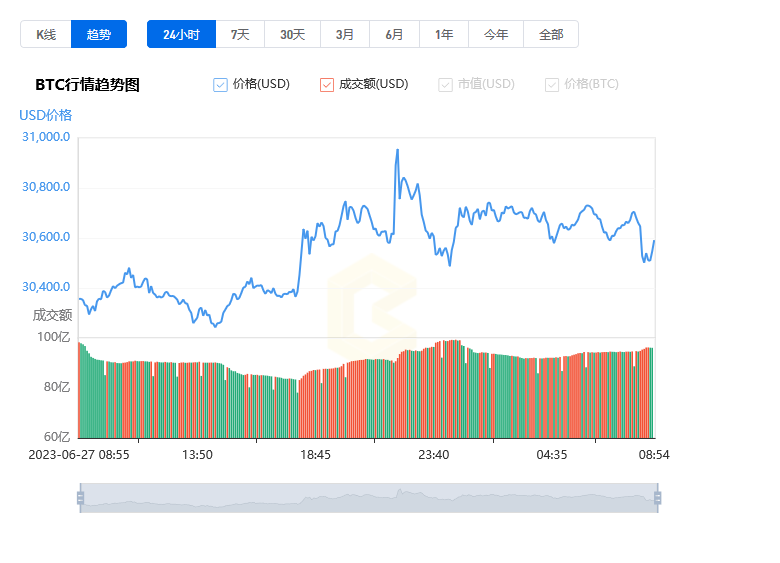Click the first green volume bar at left

pos(80,390)
